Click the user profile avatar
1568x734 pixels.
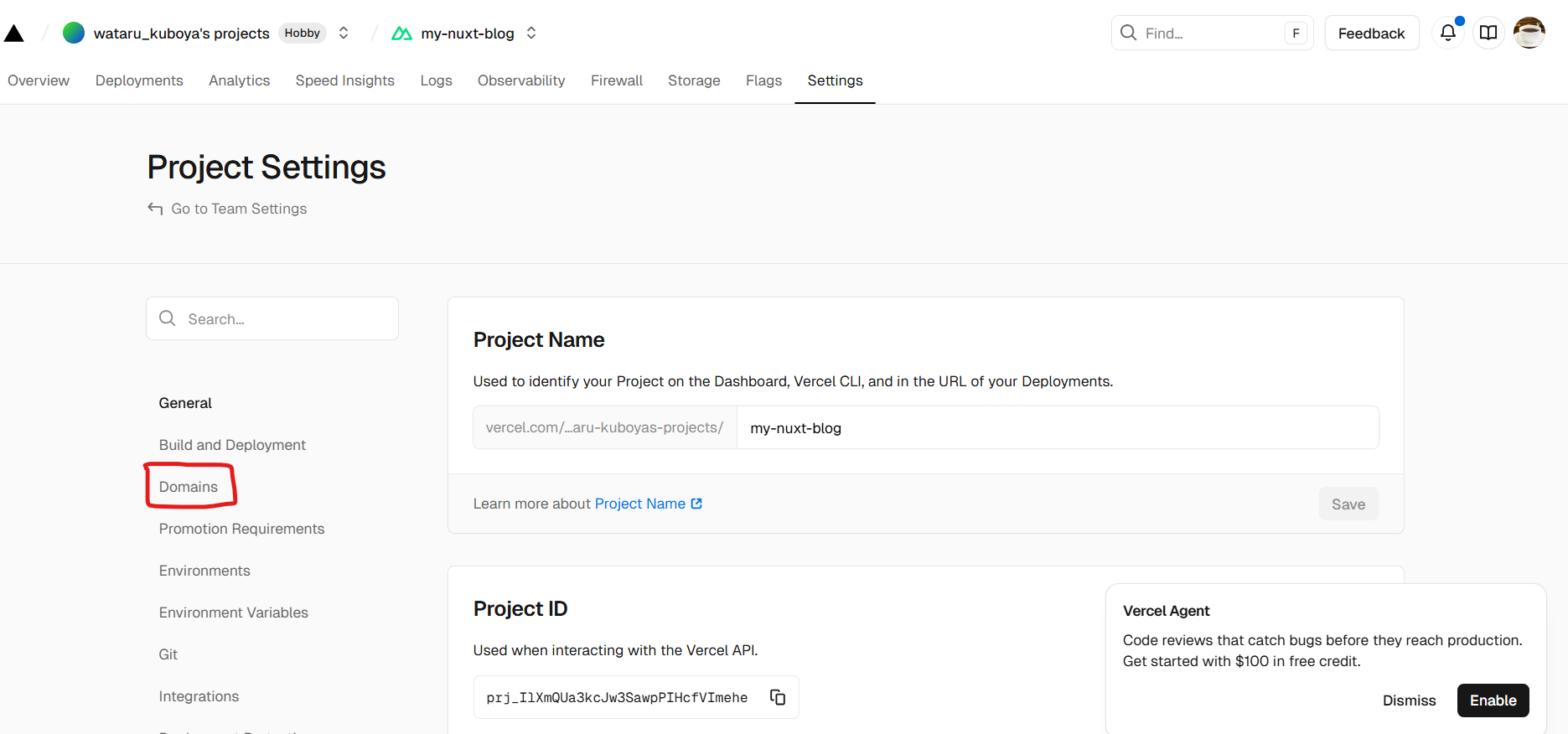click(1529, 33)
